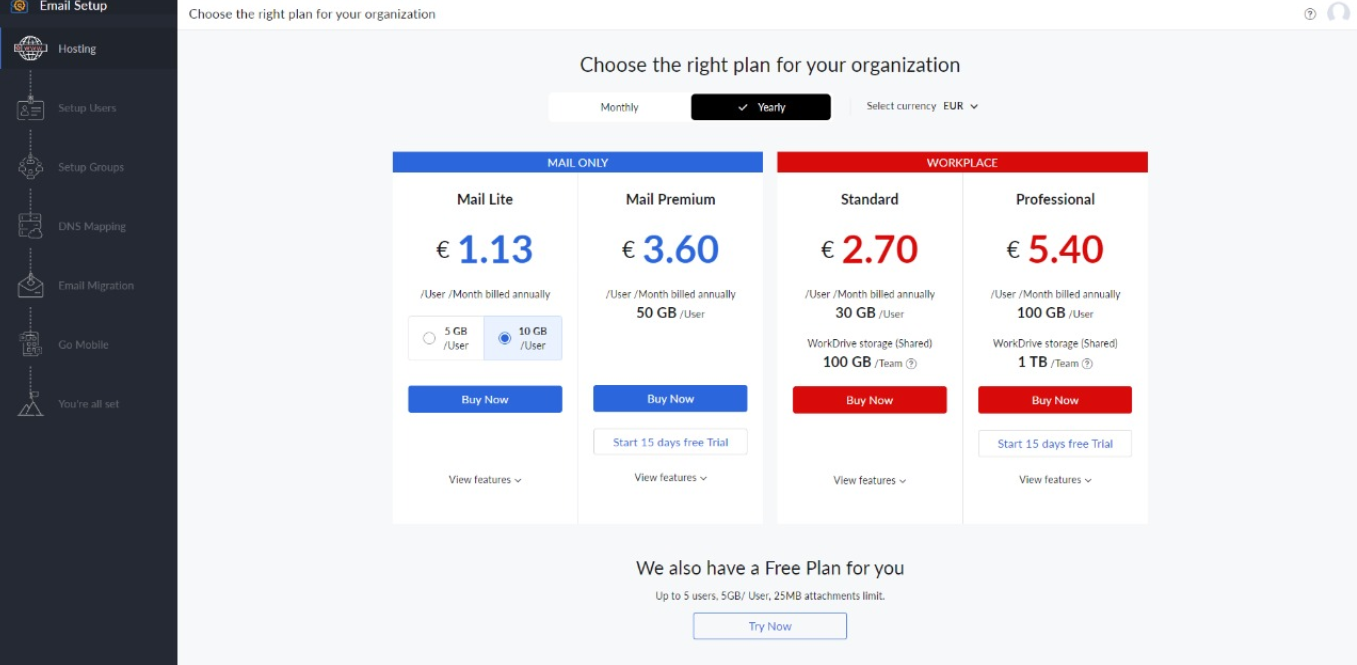The height and width of the screenshot is (665, 1357).
Task: Try Now the Free Plan
Action: (770, 626)
